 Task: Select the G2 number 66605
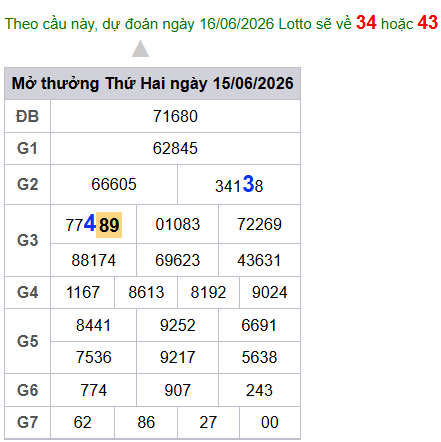pos(114,184)
